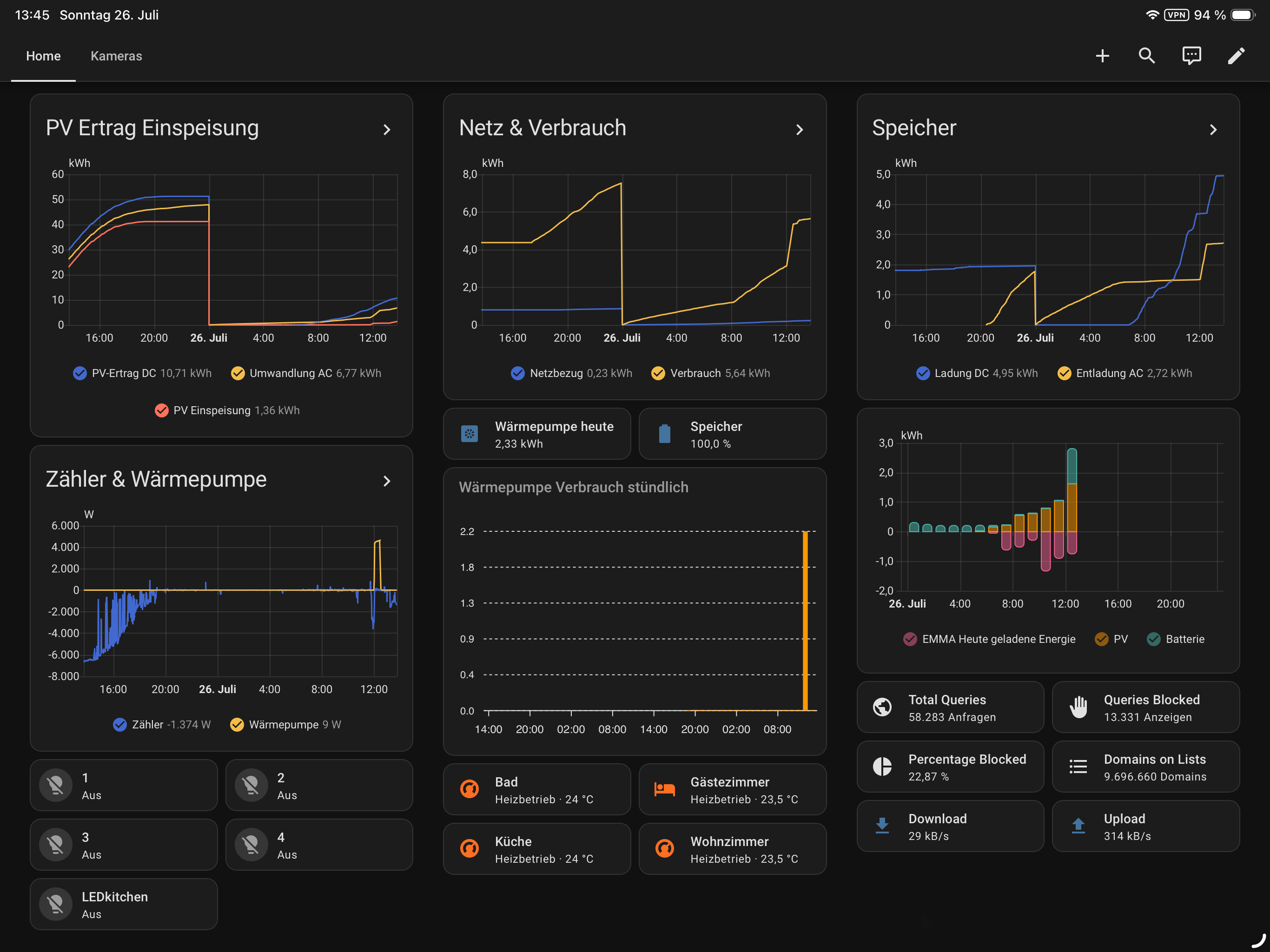Click the PV Ertrag Einspeisung card title
Viewport: 1270px width, 952px height.
(x=152, y=127)
